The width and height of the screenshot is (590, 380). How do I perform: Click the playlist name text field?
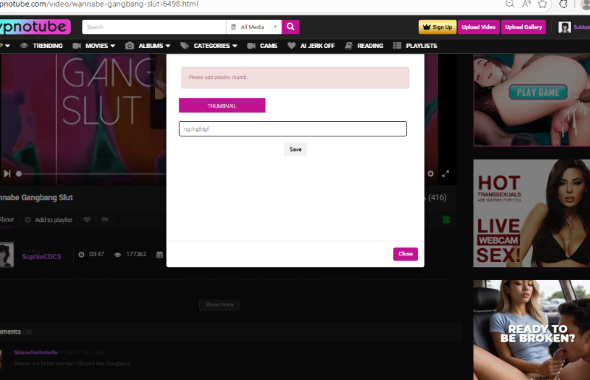[x=293, y=129]
